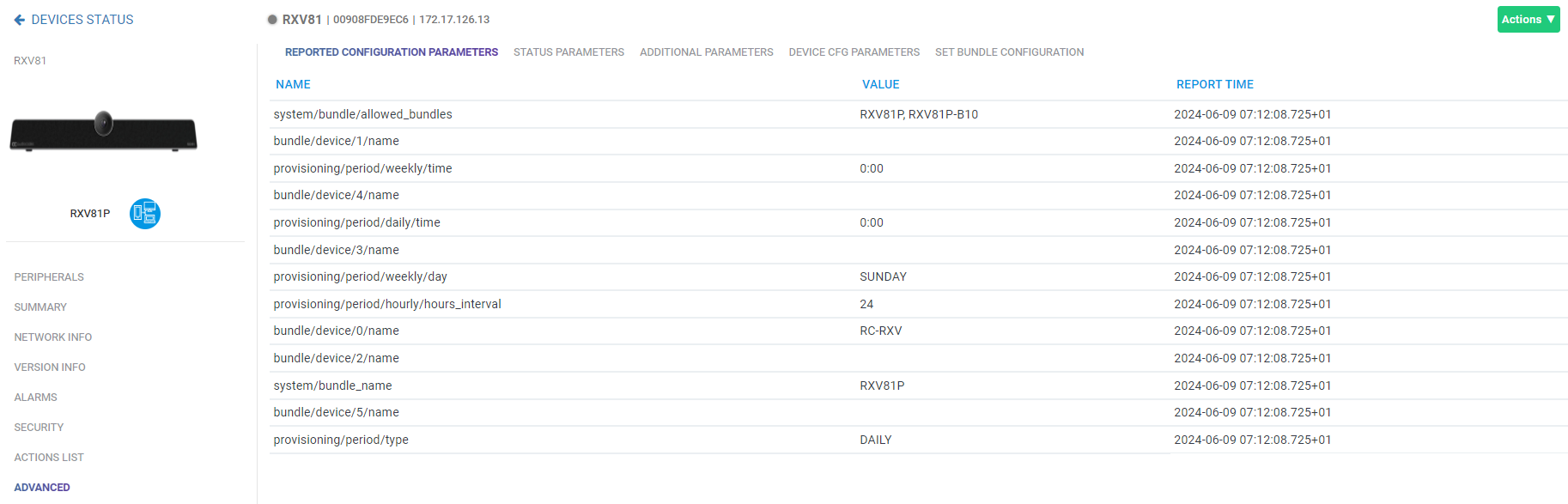
Task: Go back via Devices Status arrow
Action: 19,20
